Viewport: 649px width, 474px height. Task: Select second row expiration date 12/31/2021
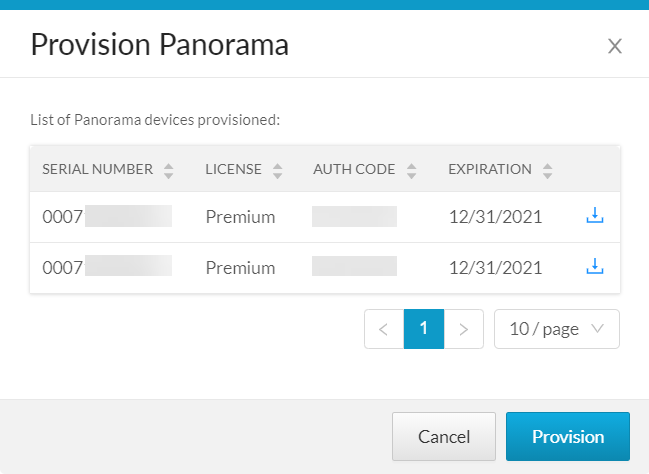(495, 267)
